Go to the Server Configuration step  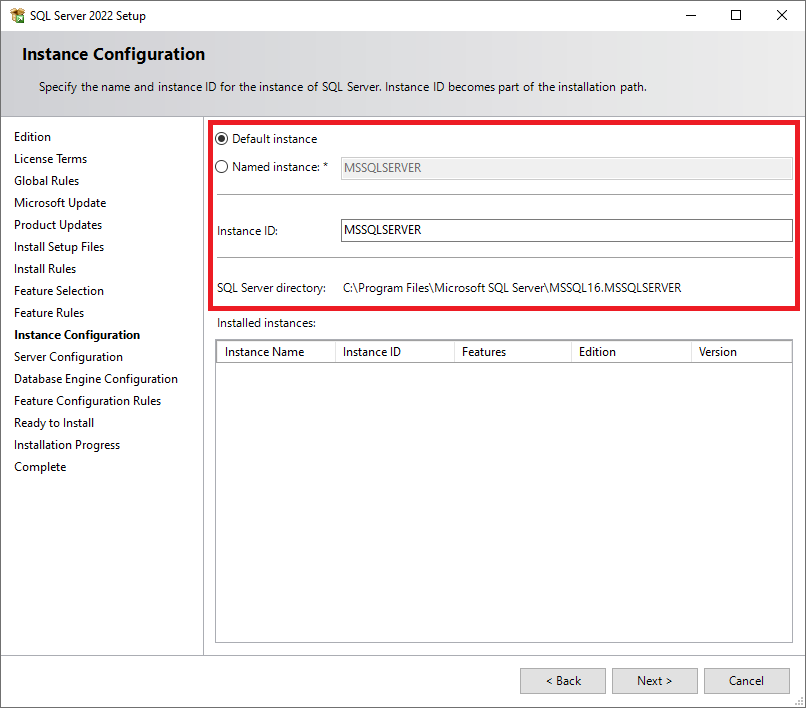pos(68,357)
